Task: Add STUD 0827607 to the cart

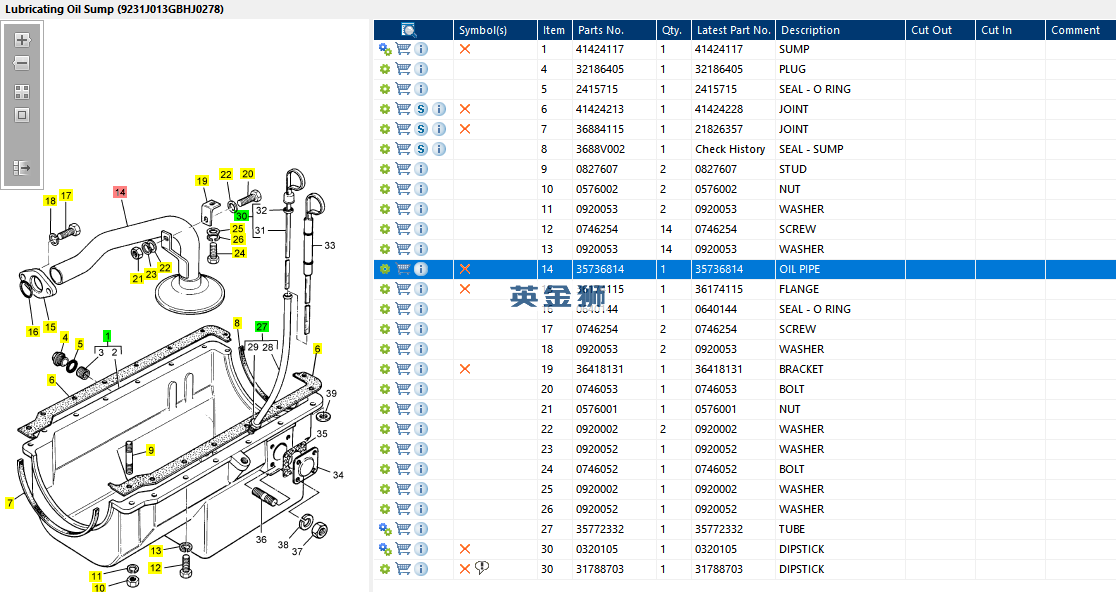Action: (403, 169)
